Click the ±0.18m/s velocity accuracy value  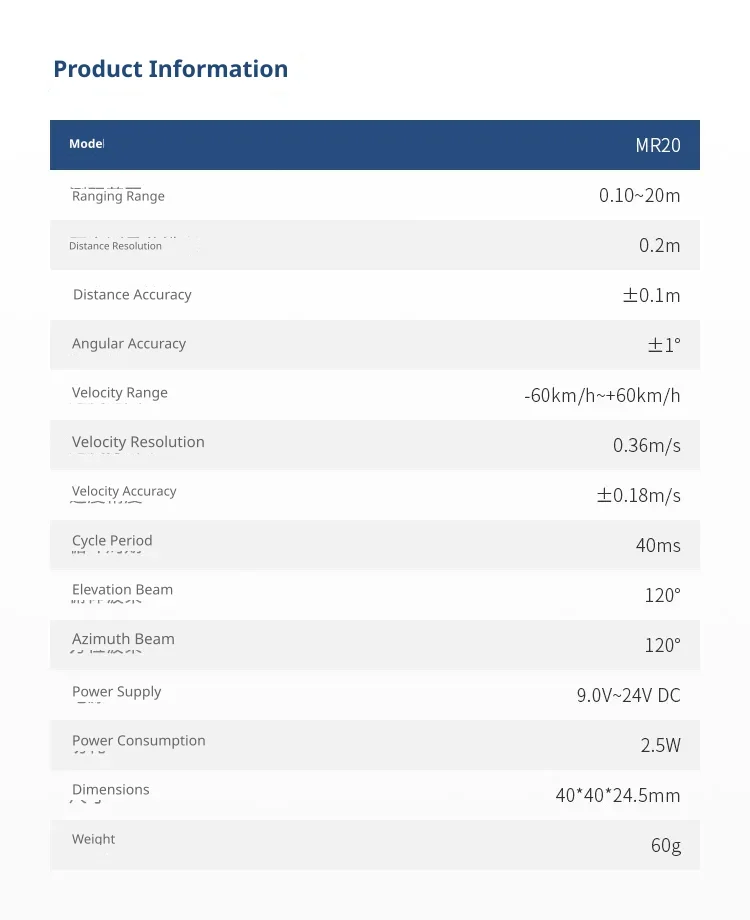click(638, 495)
